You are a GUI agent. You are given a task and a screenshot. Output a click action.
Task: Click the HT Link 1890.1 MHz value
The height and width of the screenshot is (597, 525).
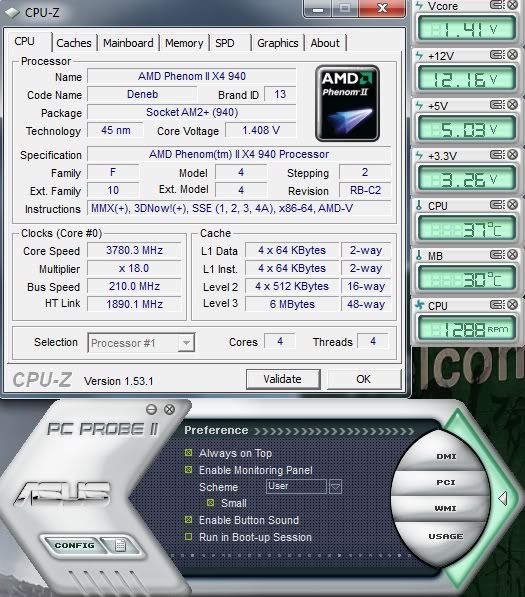point(134,304)
